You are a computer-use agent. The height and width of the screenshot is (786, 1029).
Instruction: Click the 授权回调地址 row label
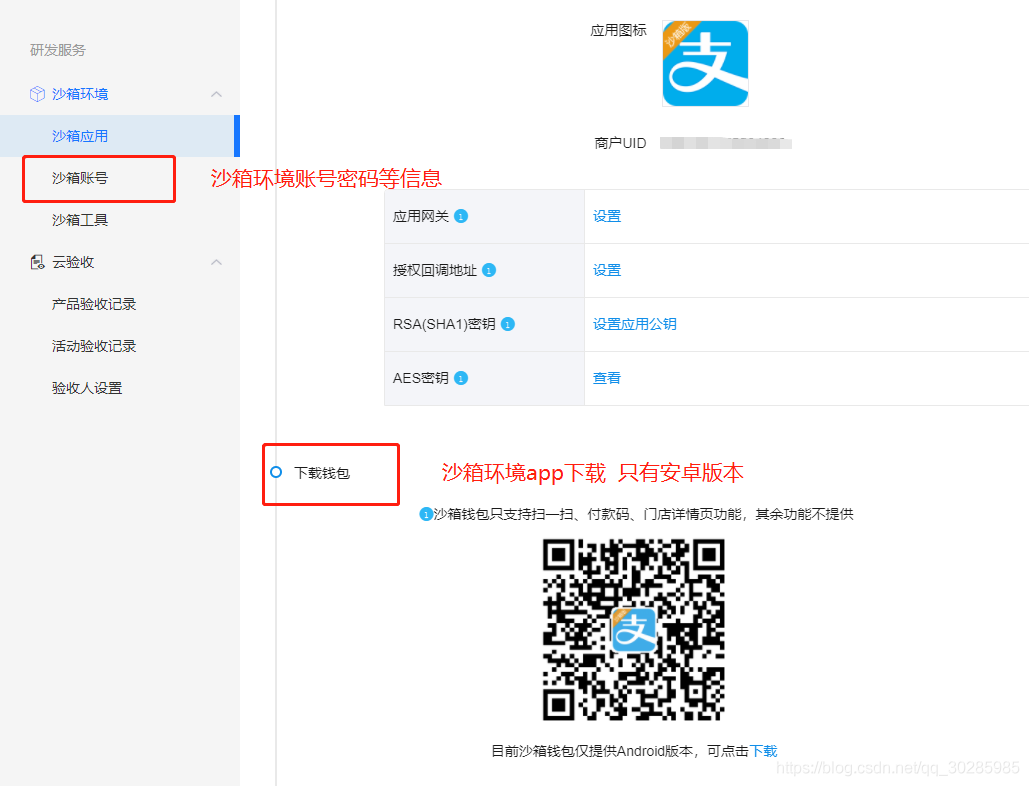click(434, 270)
